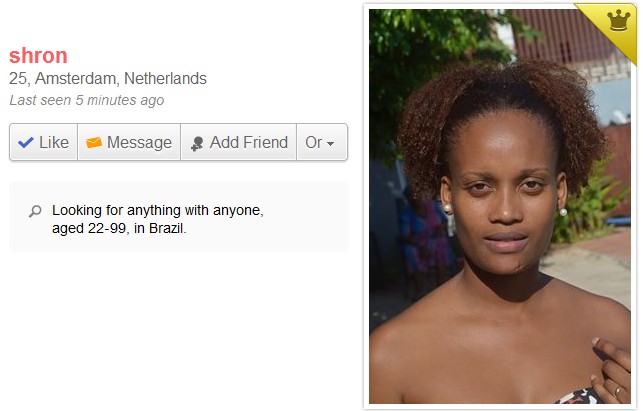Click the Like button label text

54,142
